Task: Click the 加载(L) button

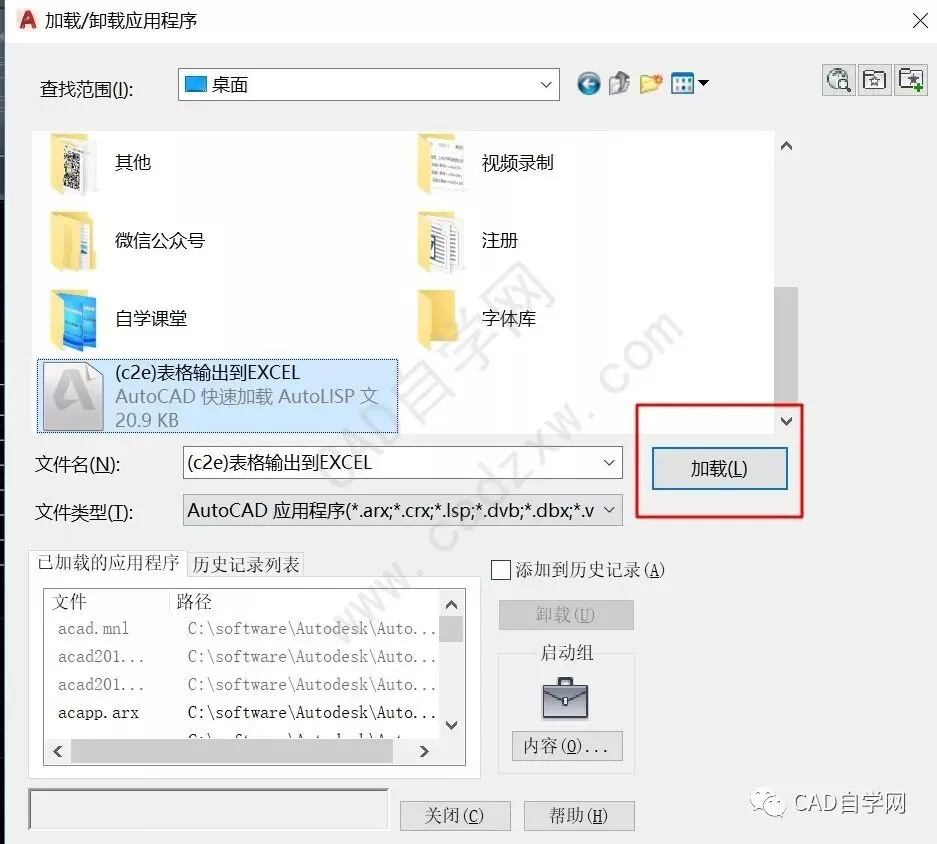Action: pyautogui.click(x=719, y=469)
